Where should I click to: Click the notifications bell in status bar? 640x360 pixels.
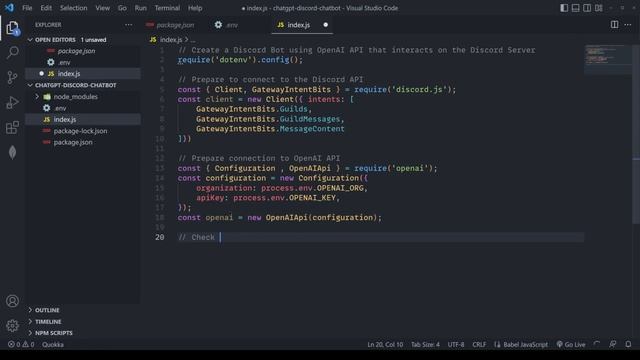point(629,344)
